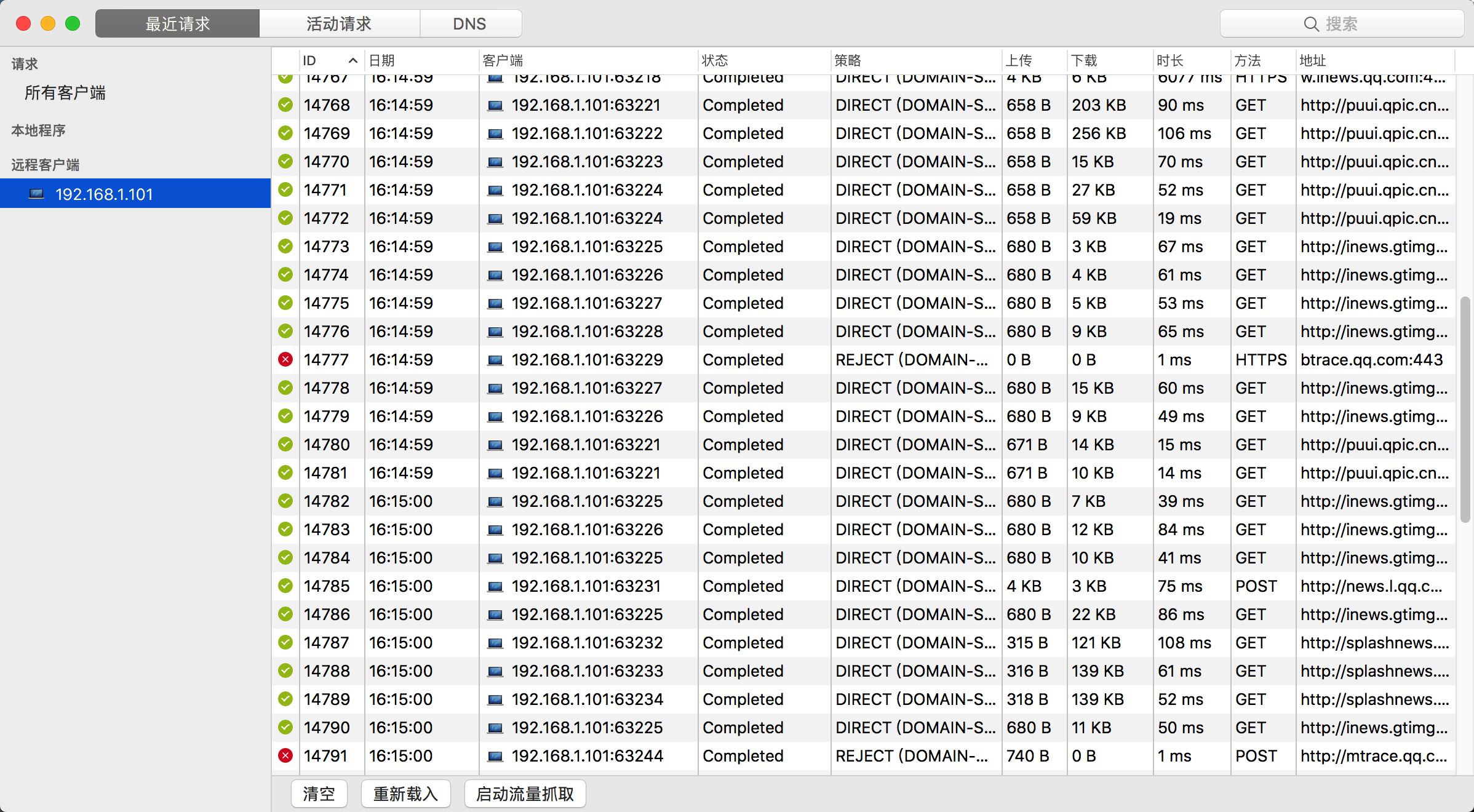The width and height of the screenshot is (1474, 812).
Task: Click the search magnifier icon
Action: click(1311, 24)
